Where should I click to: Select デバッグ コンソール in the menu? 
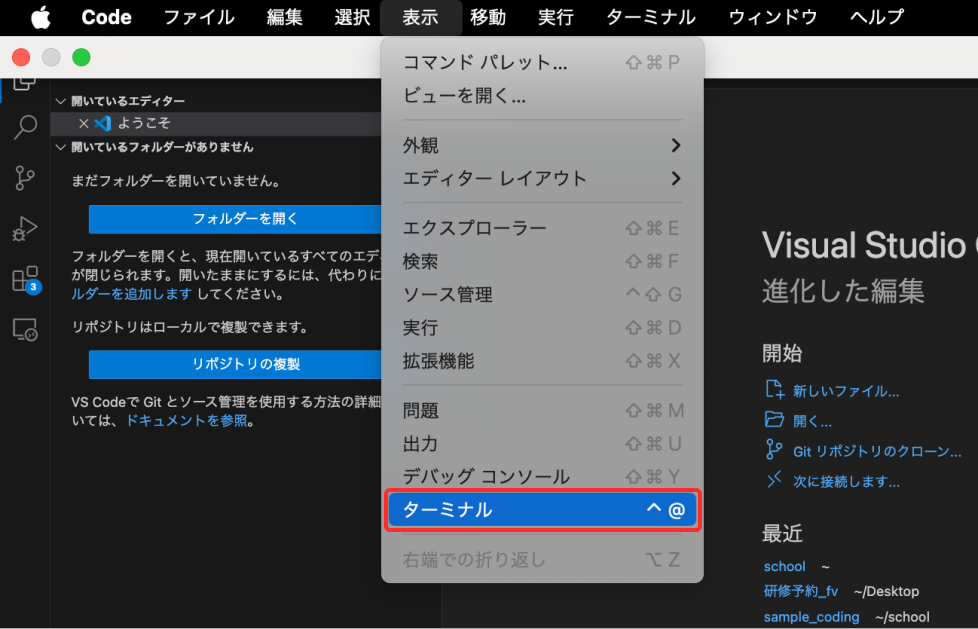pos(542,477)
